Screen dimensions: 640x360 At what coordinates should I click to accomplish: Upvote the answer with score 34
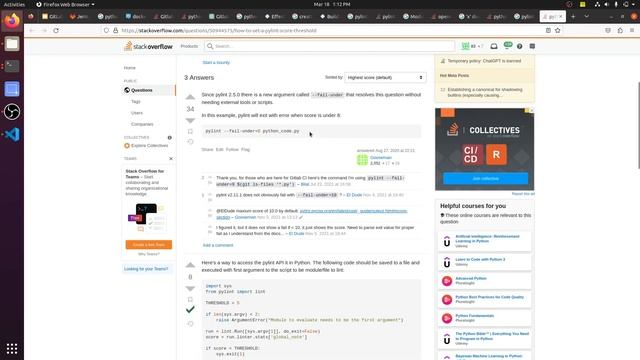click(x=190, y=97)
